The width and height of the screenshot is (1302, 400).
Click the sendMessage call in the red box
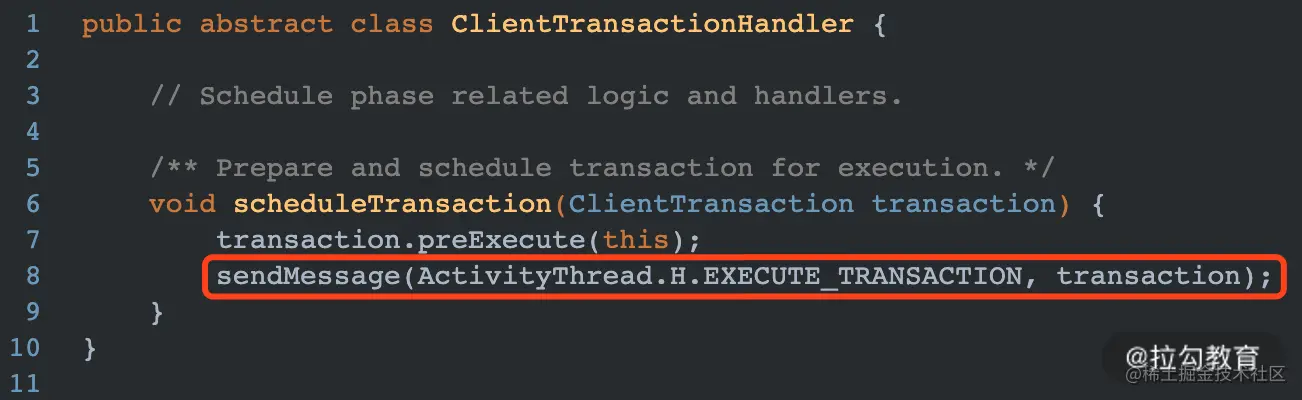point(308,276)
